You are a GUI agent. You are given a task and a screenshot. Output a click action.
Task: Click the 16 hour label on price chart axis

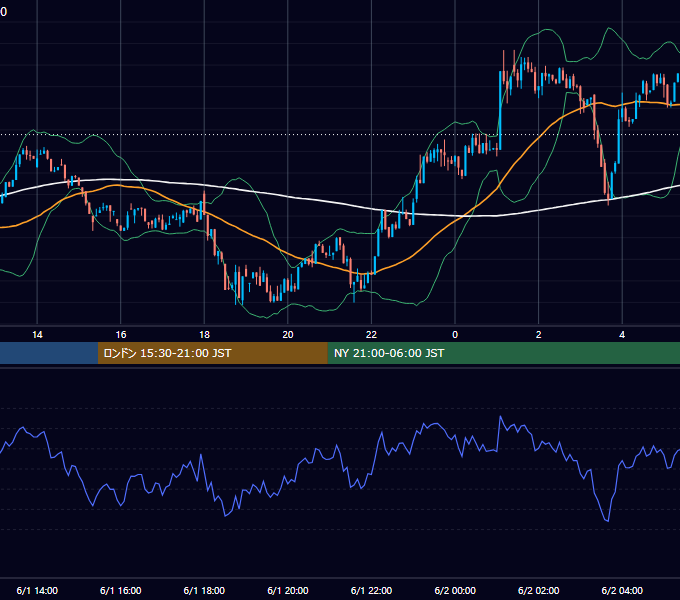121,335
